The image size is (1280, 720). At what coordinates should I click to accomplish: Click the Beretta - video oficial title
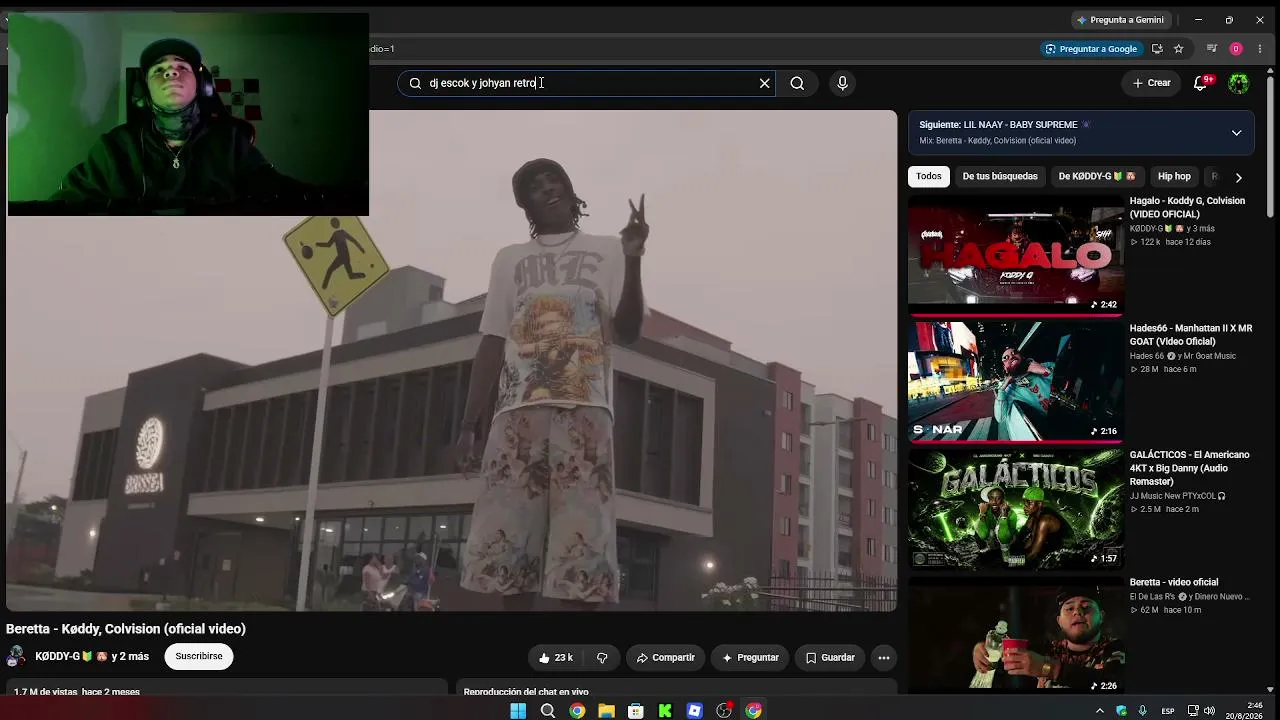[x=1174, y=582]
